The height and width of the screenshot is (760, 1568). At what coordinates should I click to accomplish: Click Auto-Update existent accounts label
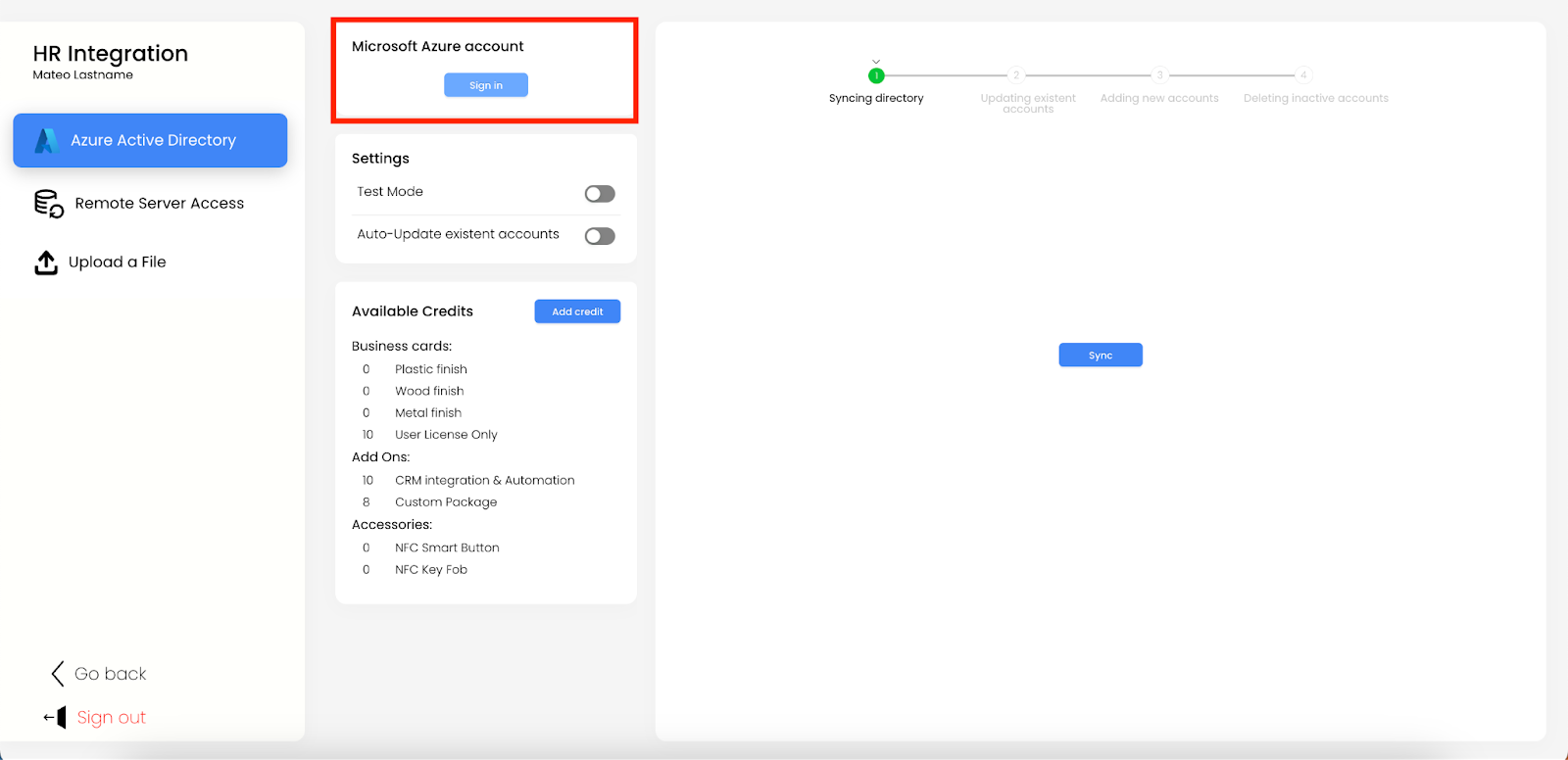click(x=458, y=234)
